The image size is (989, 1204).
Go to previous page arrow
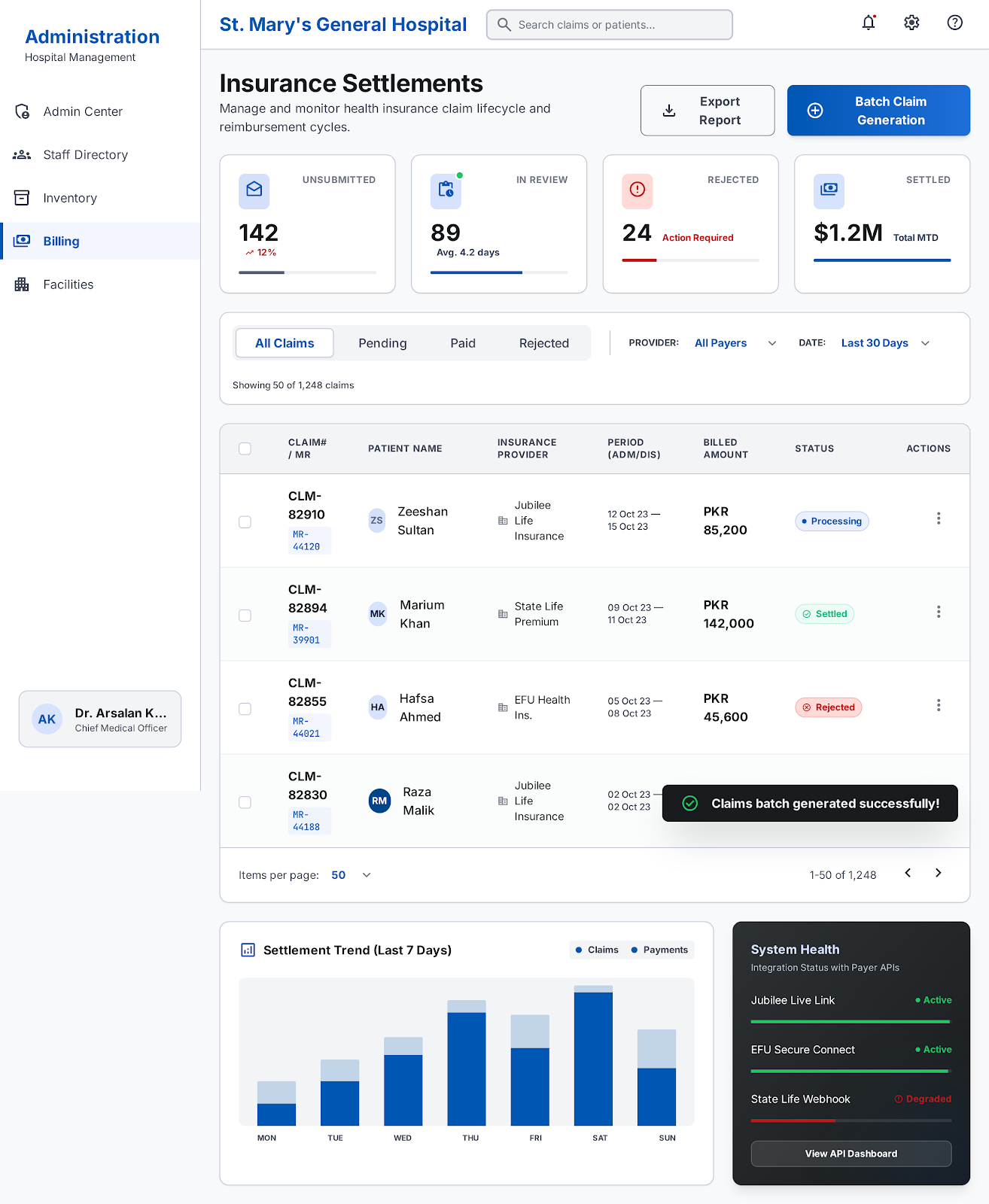click(x=908, y=873)
